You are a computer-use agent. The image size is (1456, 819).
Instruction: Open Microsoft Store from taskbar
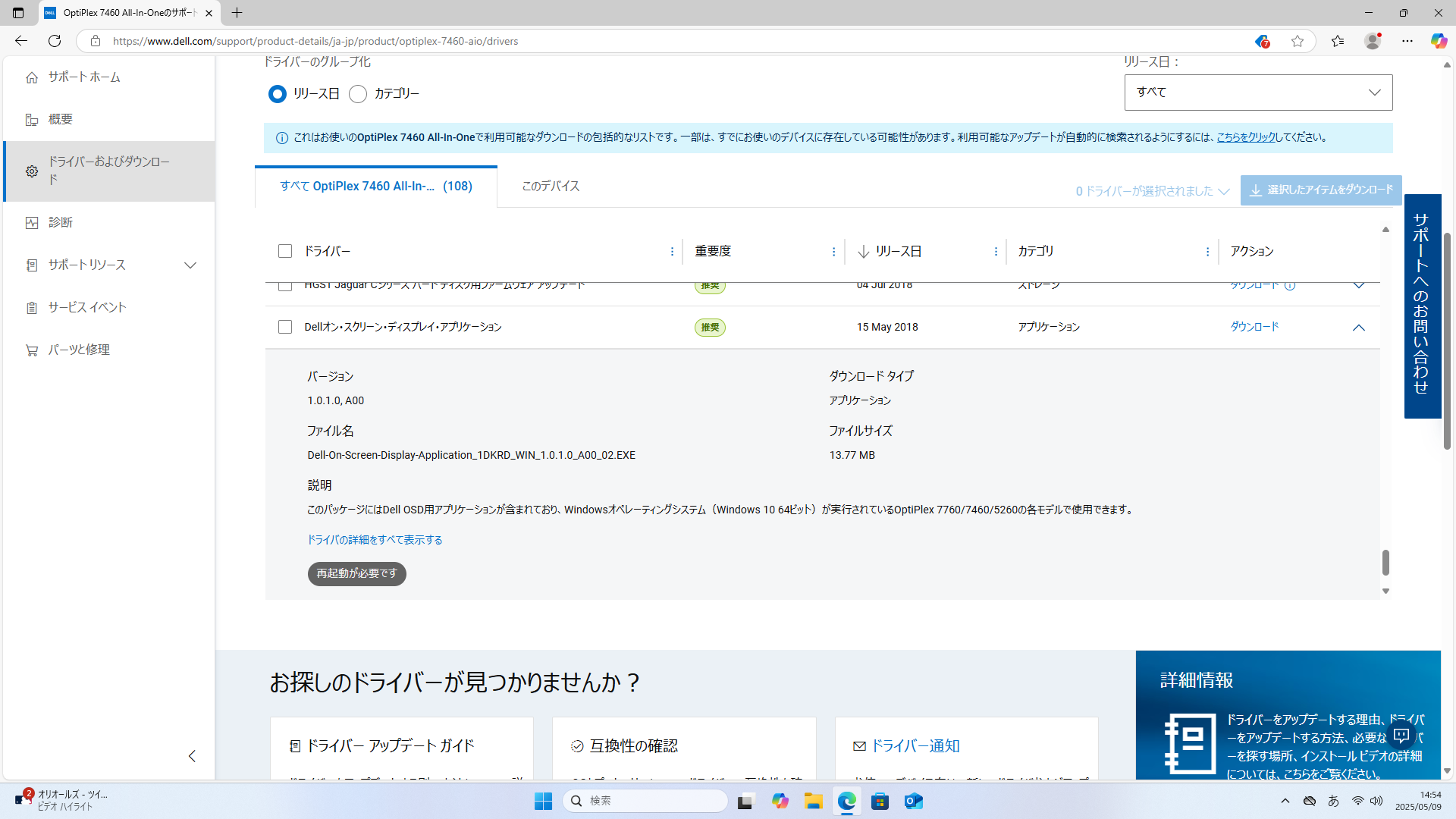click(880, 801)
